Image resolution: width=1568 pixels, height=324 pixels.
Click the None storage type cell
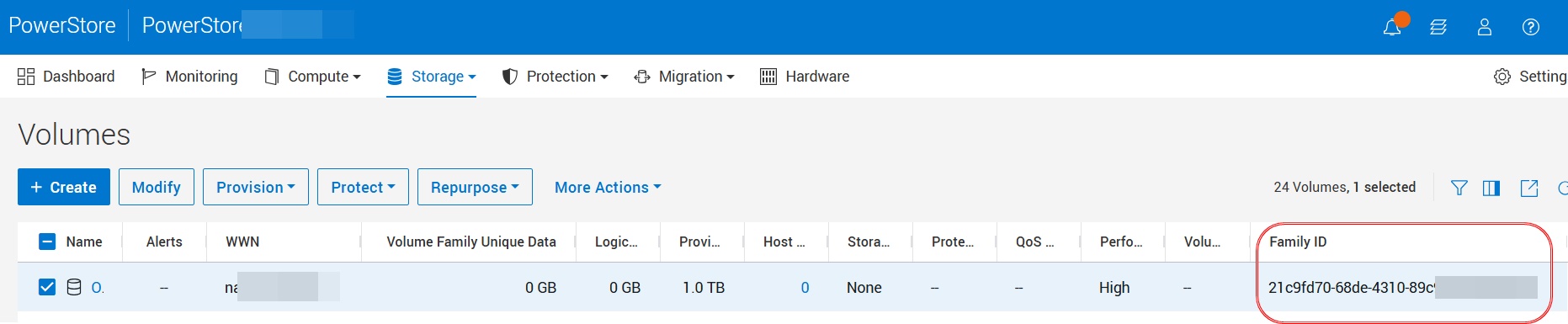[x=864, y=288]
